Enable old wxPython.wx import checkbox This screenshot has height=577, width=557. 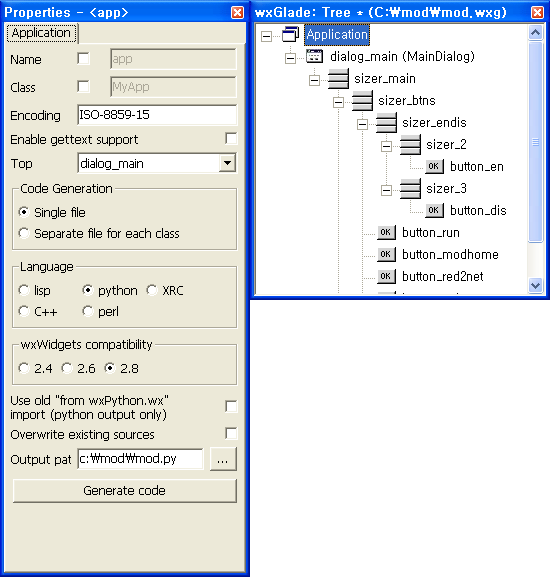[231, 407]
